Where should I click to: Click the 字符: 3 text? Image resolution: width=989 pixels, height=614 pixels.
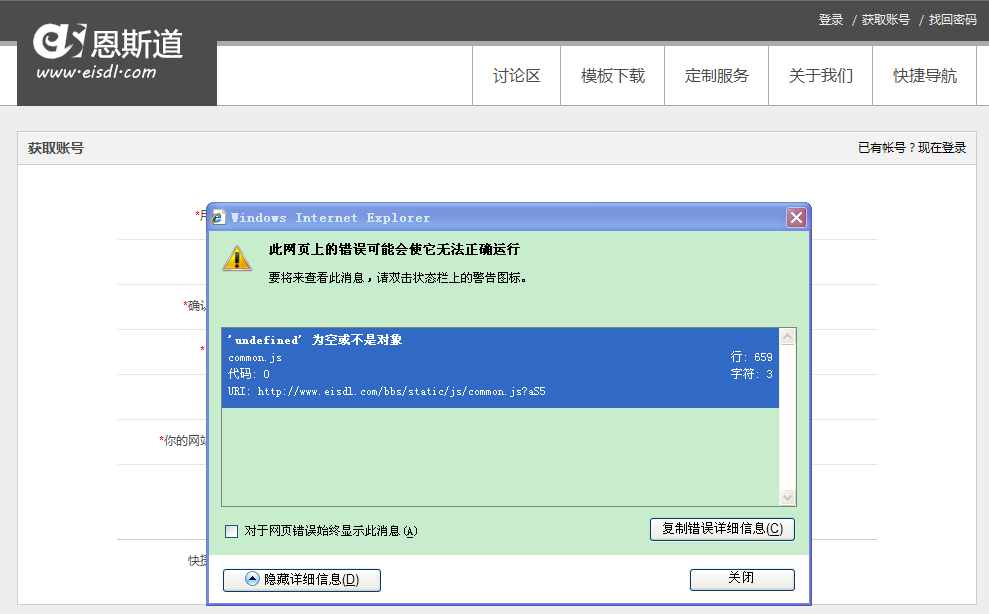(751, 374)
